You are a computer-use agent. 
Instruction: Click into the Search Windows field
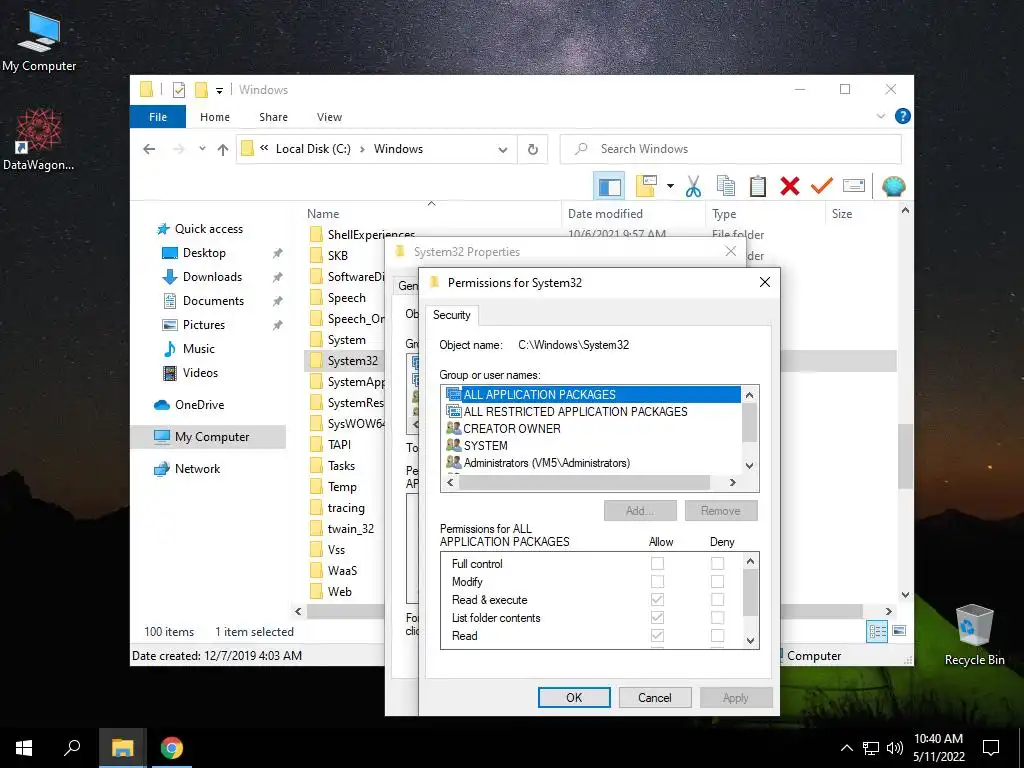point(731,149)
